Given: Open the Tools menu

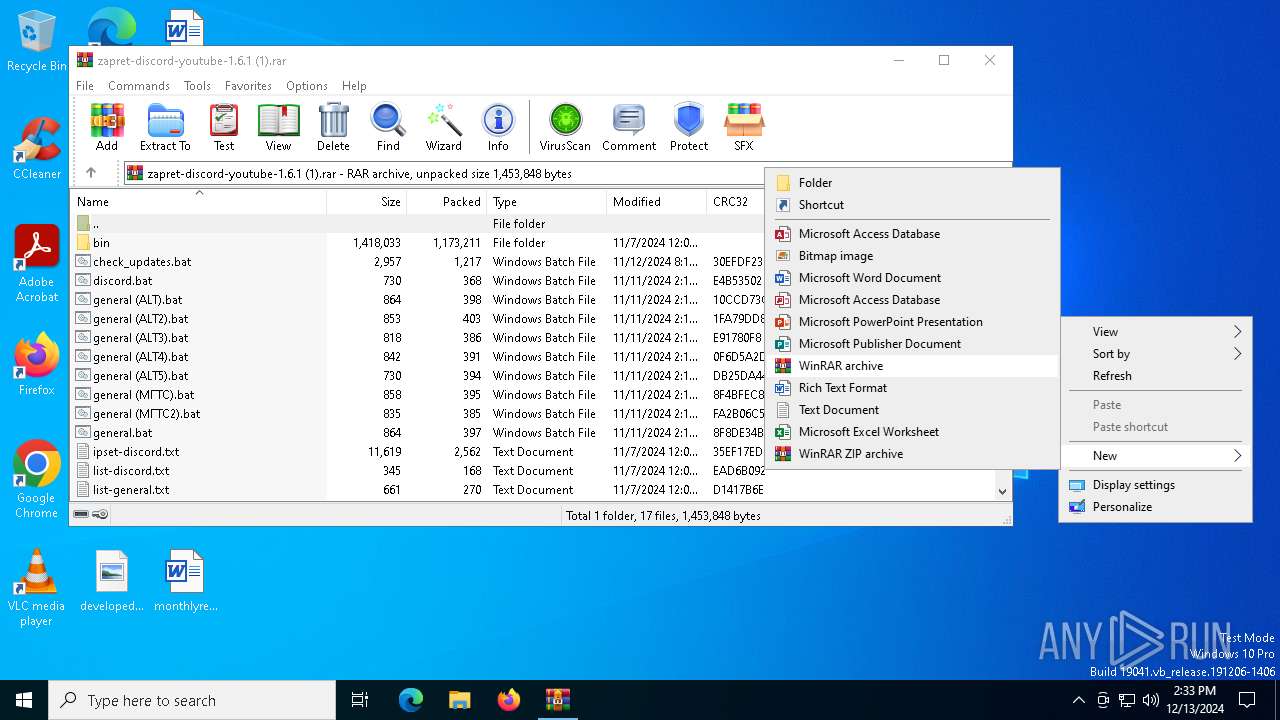Looking at the screenshot, I should tap(197, 86).
